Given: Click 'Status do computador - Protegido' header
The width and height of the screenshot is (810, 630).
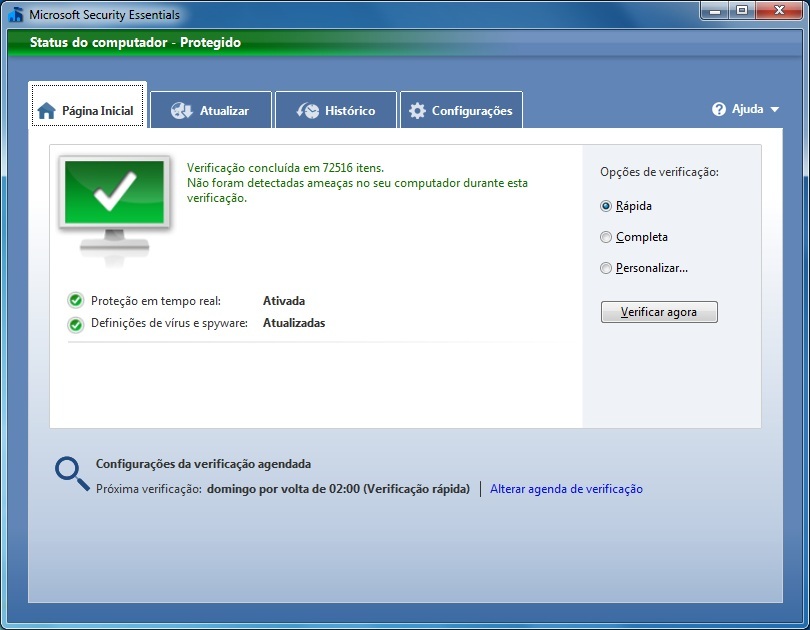Looking at the screenshot, I should (x=135, y=42).
